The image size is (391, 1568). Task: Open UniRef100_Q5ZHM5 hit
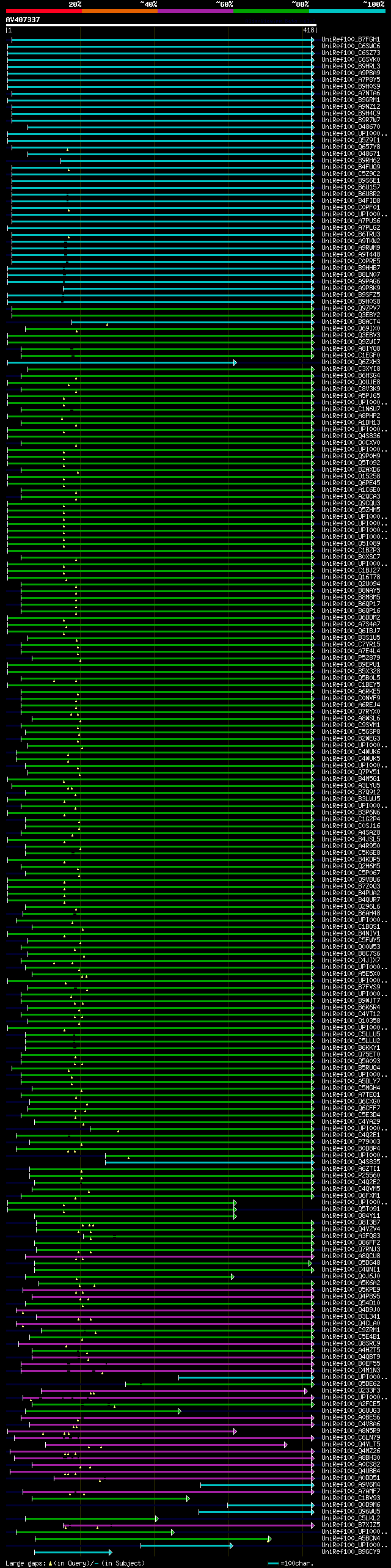[x=351, y=510]
